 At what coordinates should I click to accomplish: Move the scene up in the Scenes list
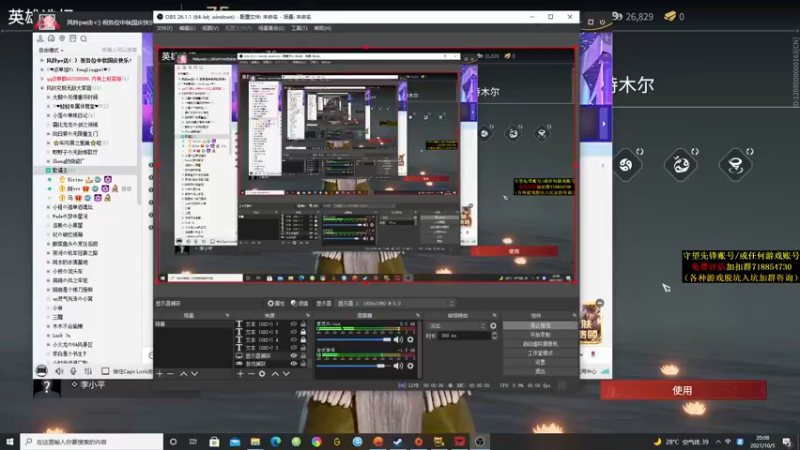(183, 374)
